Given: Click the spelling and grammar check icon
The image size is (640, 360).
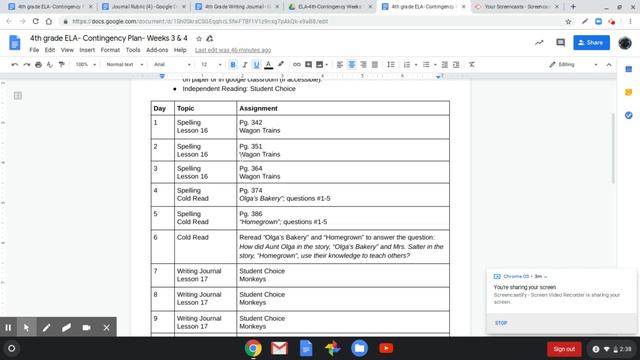Looking at the screenshot, I should 50,64.
